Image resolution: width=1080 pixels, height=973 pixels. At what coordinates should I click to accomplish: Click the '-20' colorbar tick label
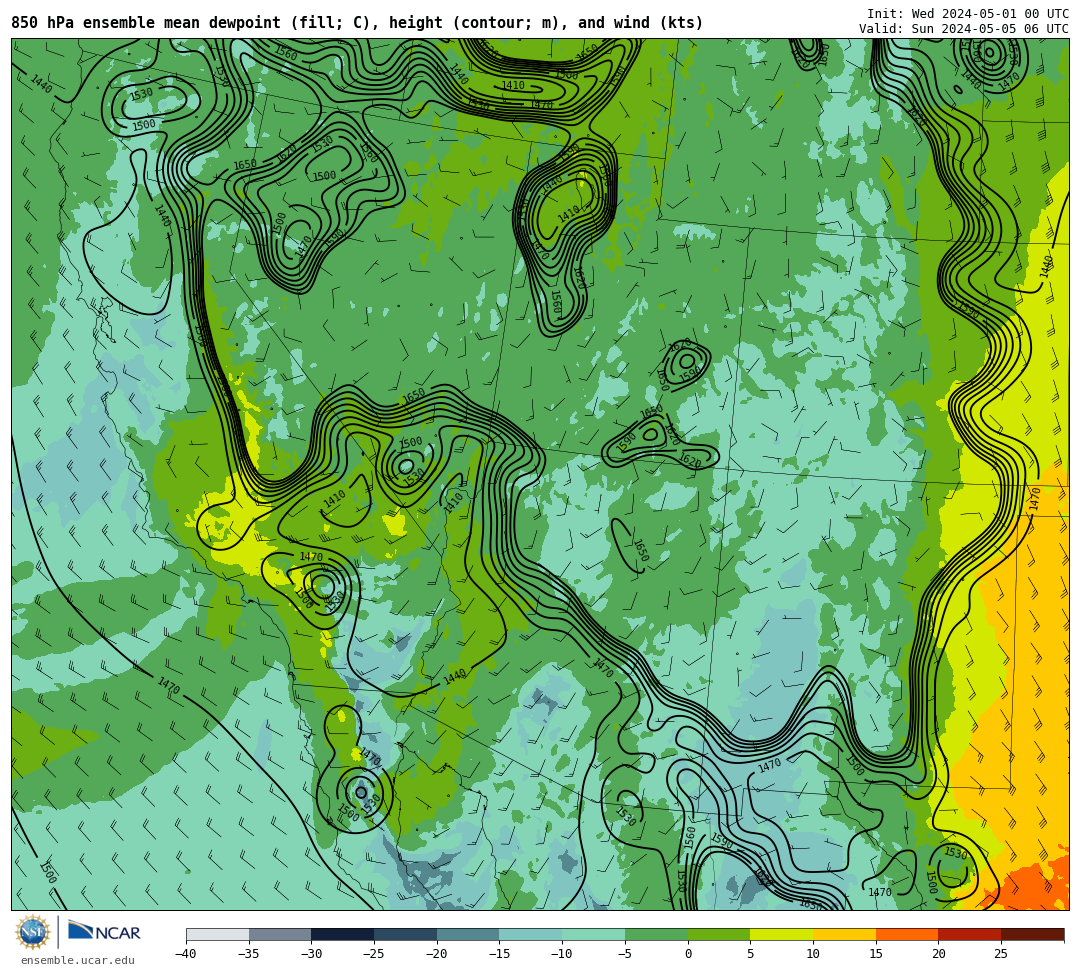coord(437,954)
